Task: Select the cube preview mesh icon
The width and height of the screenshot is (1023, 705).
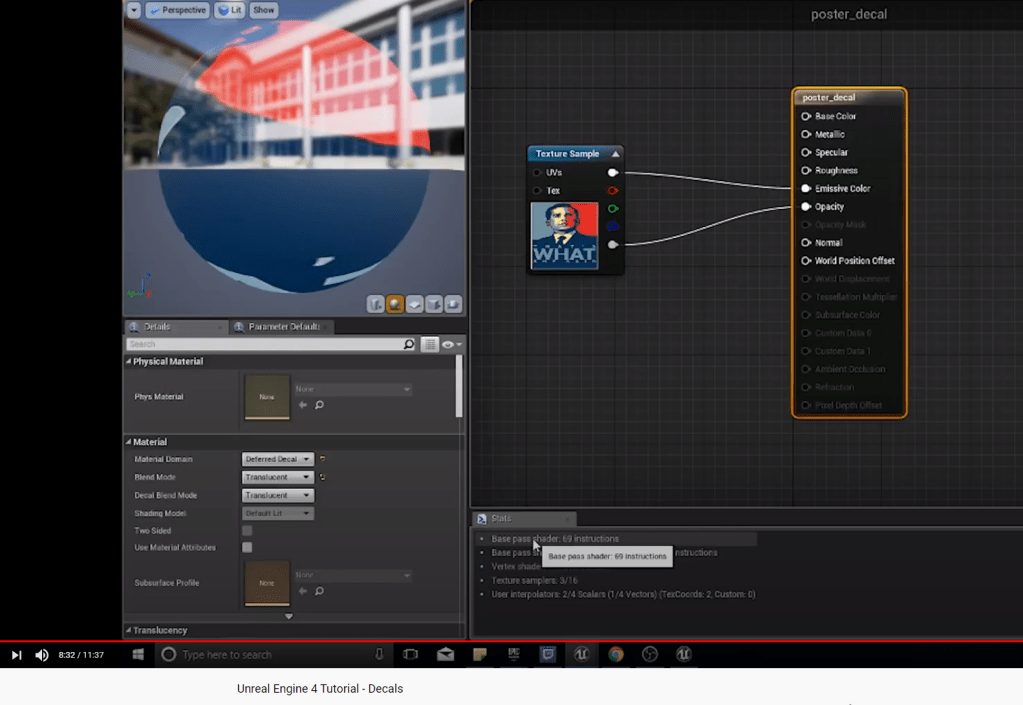Action: coord(434,304)
